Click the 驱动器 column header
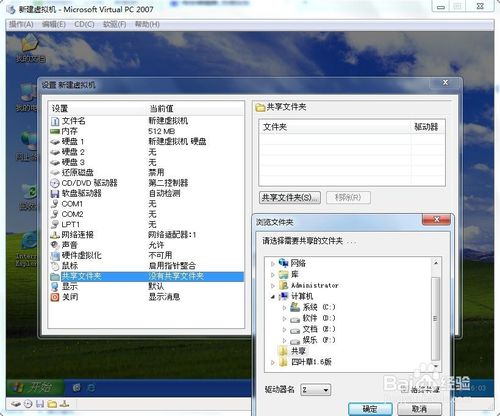Viewport: 500px width, 416px height. click(426, 127)
